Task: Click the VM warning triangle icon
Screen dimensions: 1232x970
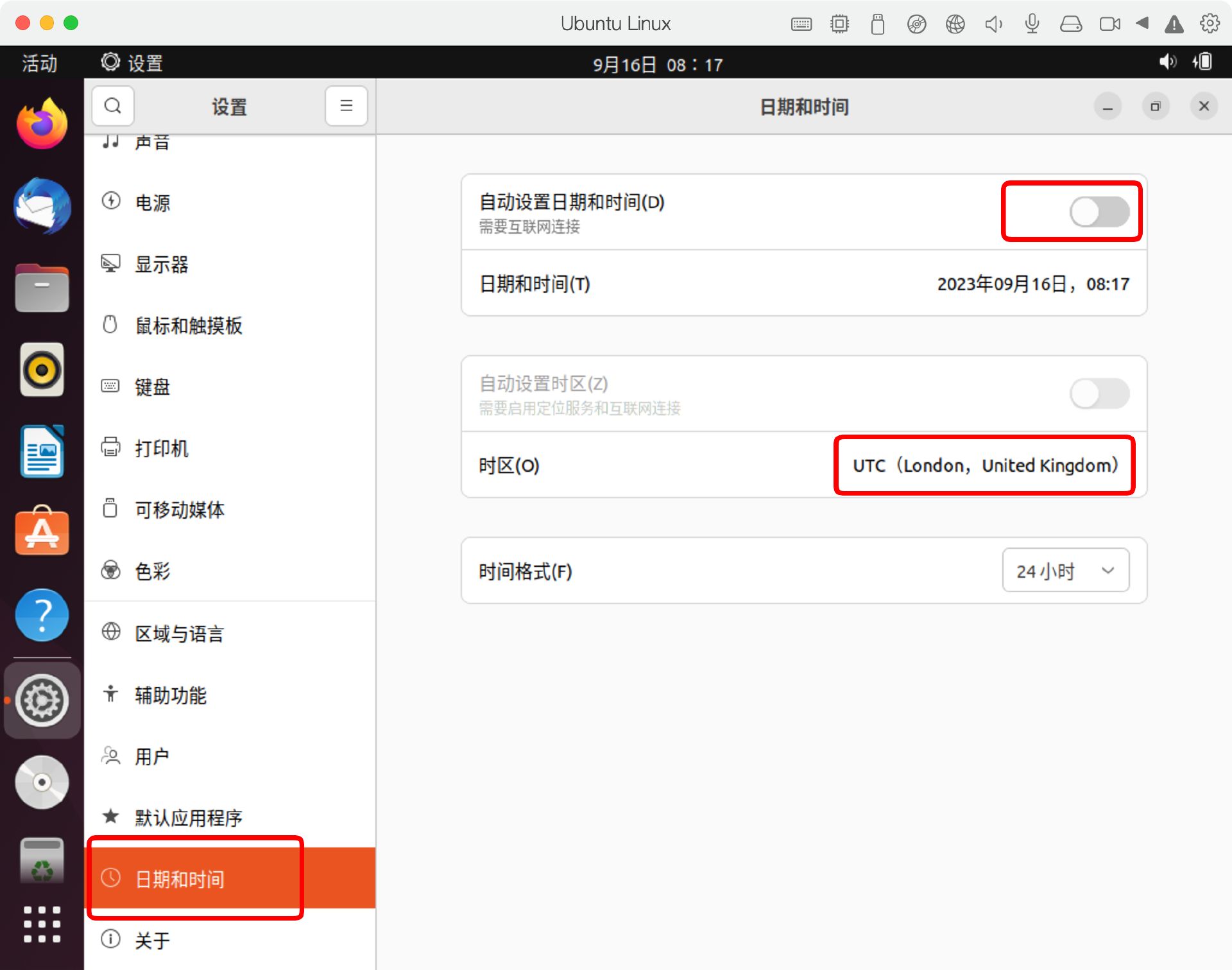Action: coord(1174,24)
